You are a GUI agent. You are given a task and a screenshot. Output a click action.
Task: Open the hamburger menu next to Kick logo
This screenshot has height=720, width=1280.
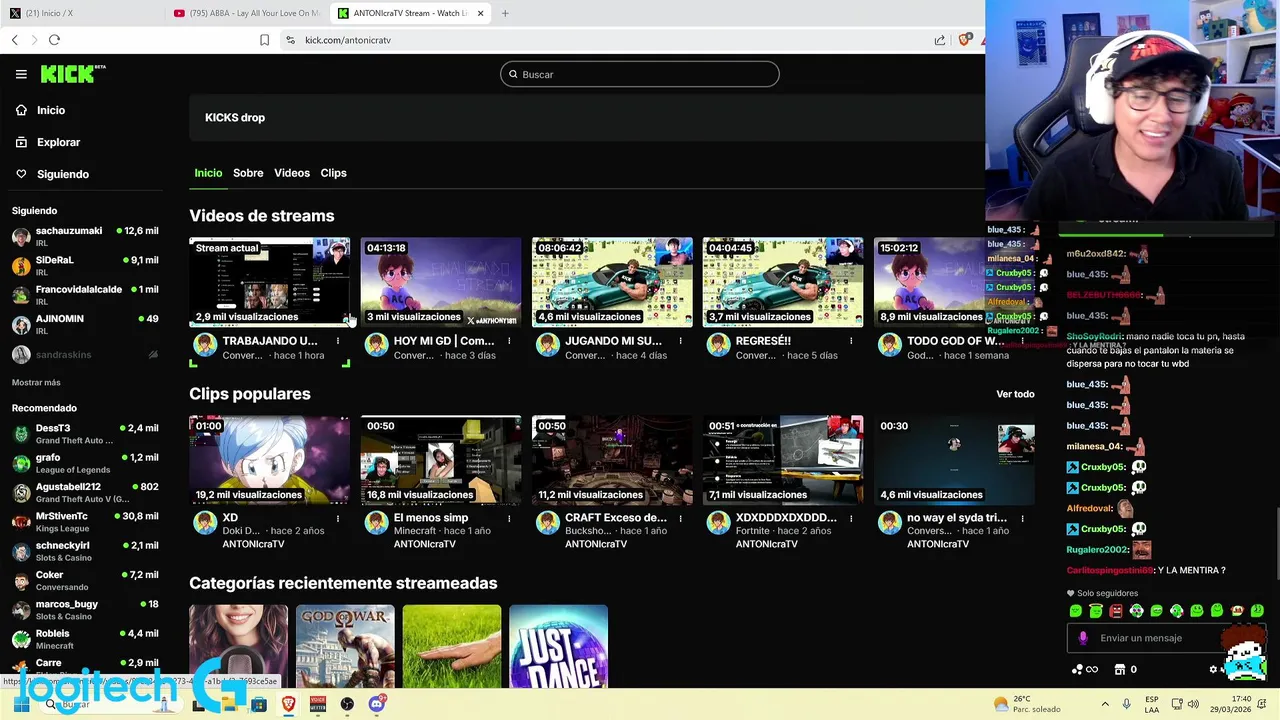(21, 74)
